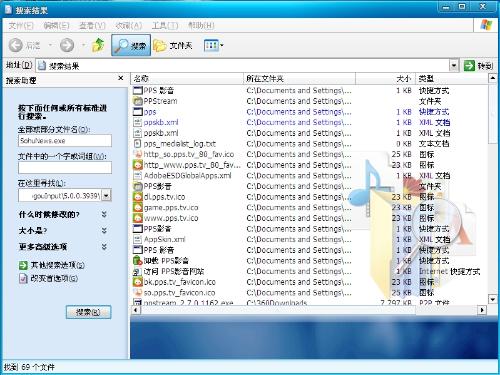Toggle the Search (搜索) toolbar button

tap(131, 45)
